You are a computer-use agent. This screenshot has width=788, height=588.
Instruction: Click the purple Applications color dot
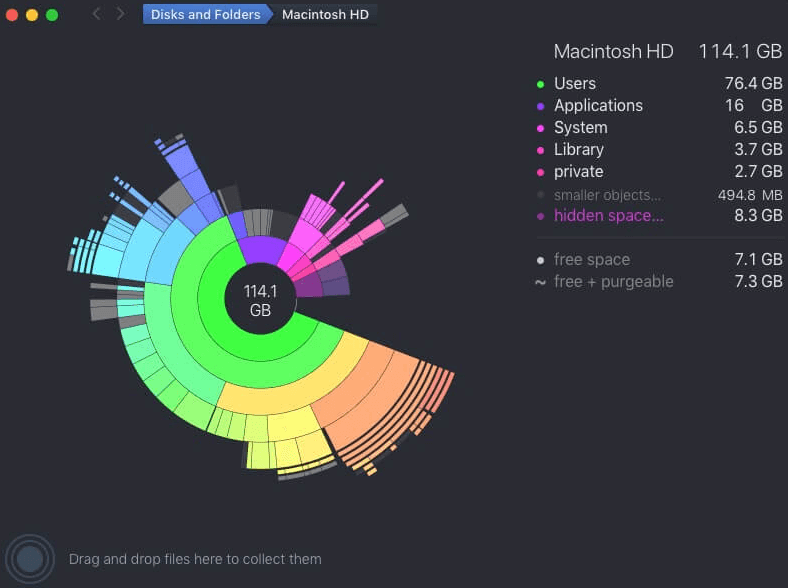point(541,106)
